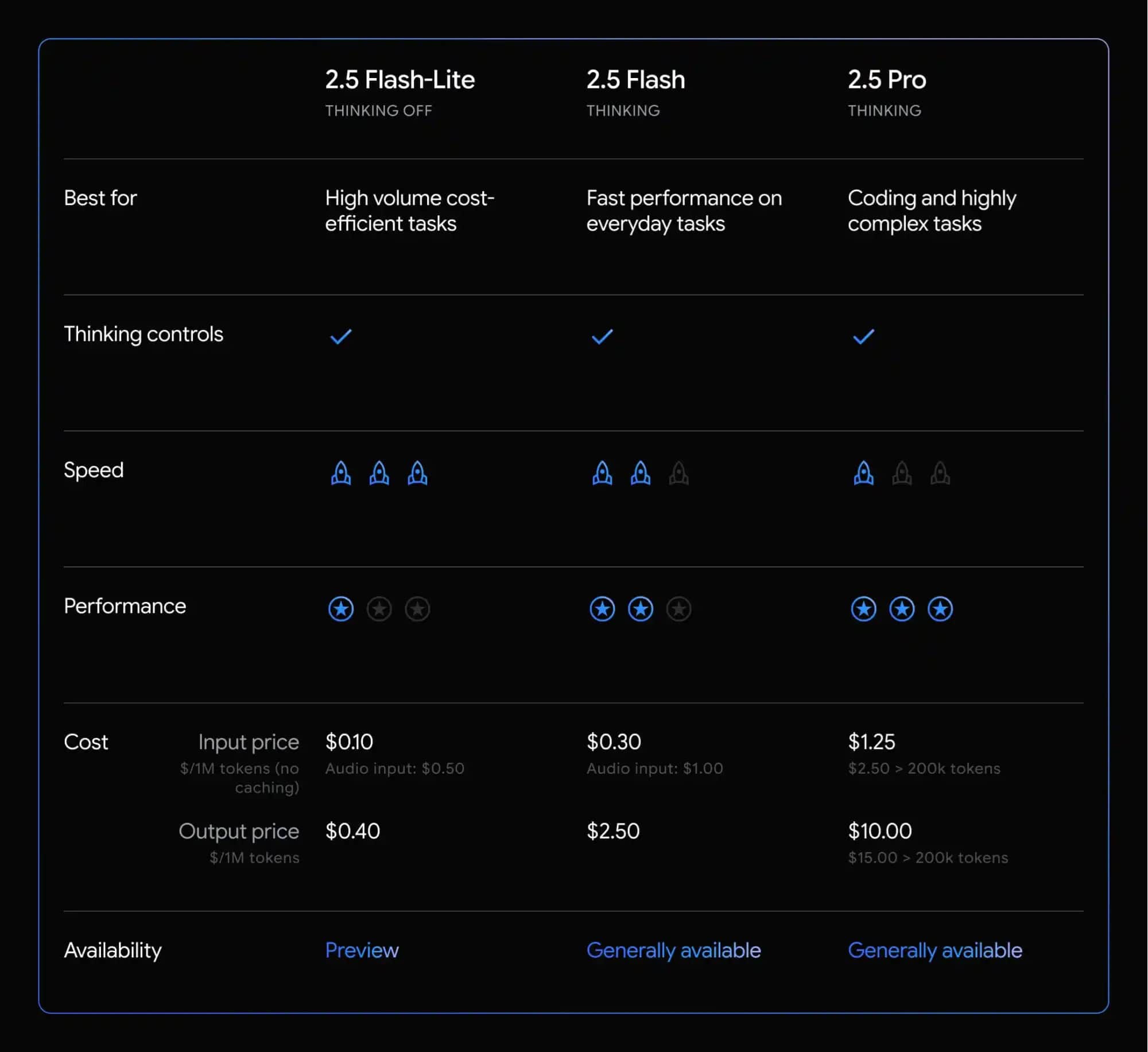Select the 2.5 Pro column header
1148x1052 pixels.
[x=887, y=80]
